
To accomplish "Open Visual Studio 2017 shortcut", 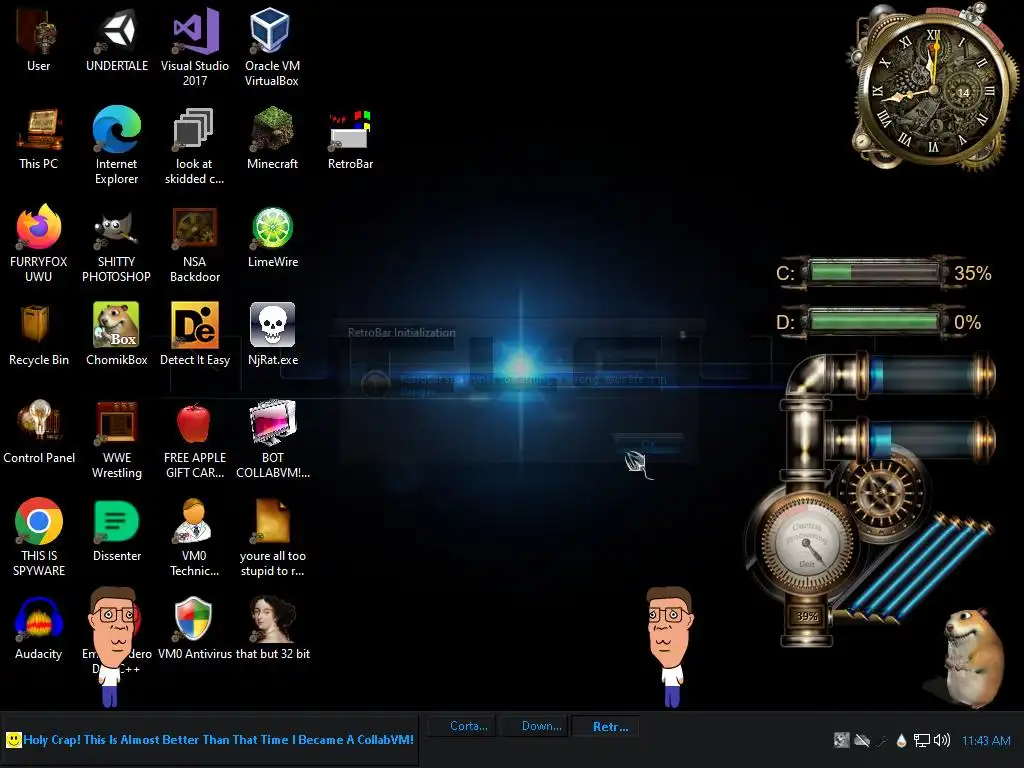I will click(195, 47).
